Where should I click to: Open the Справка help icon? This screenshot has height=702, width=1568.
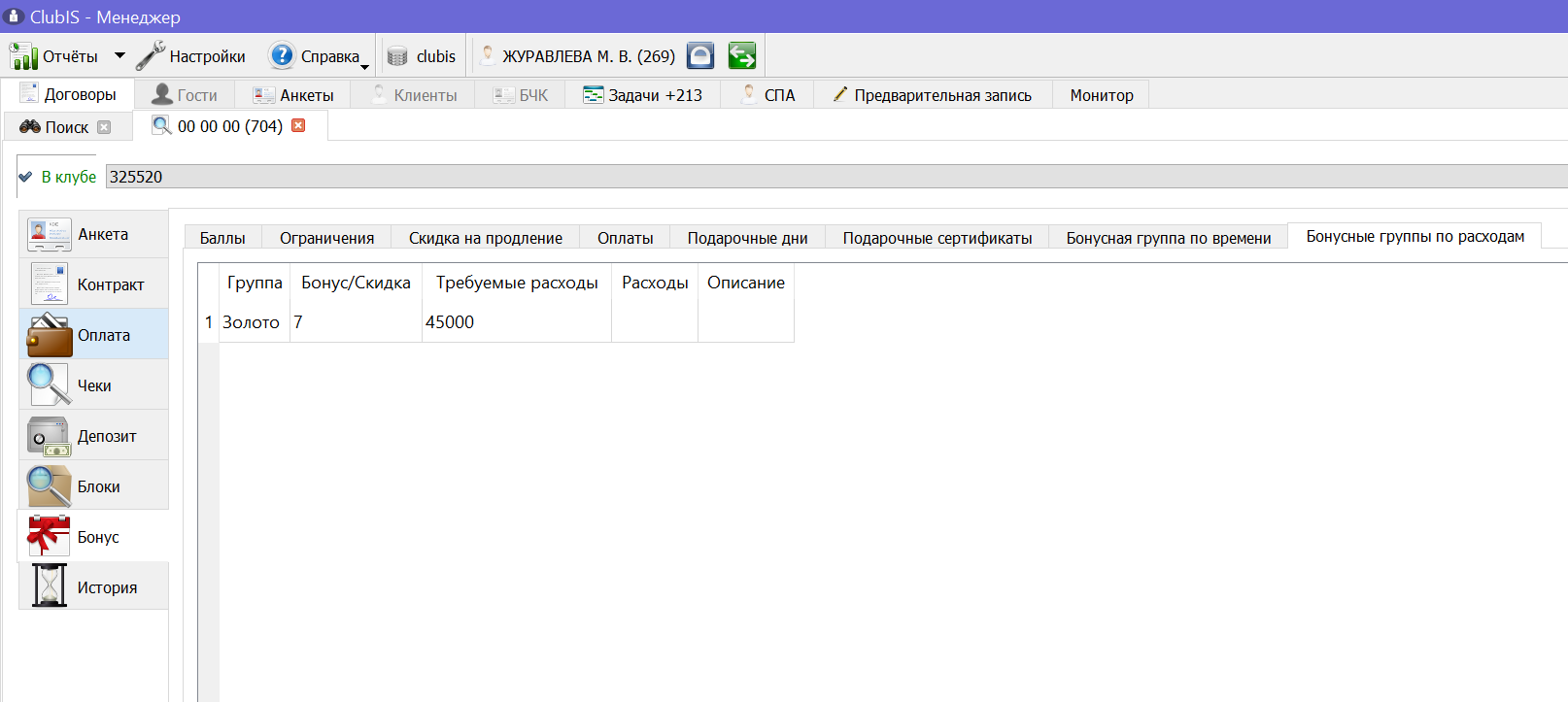pyautogui.click(x=282, y=56)
